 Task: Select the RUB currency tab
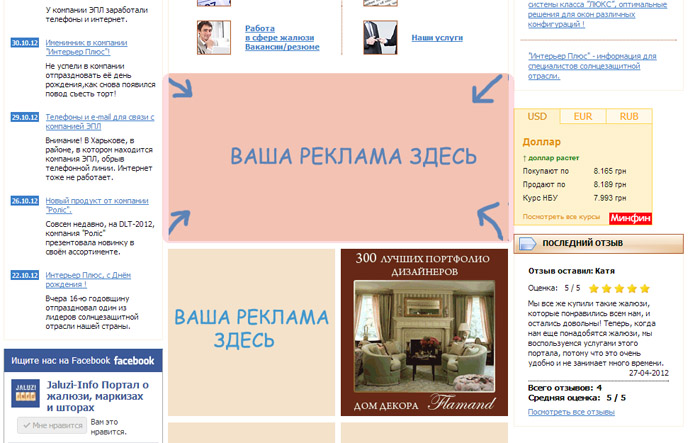tap(628, 117)
